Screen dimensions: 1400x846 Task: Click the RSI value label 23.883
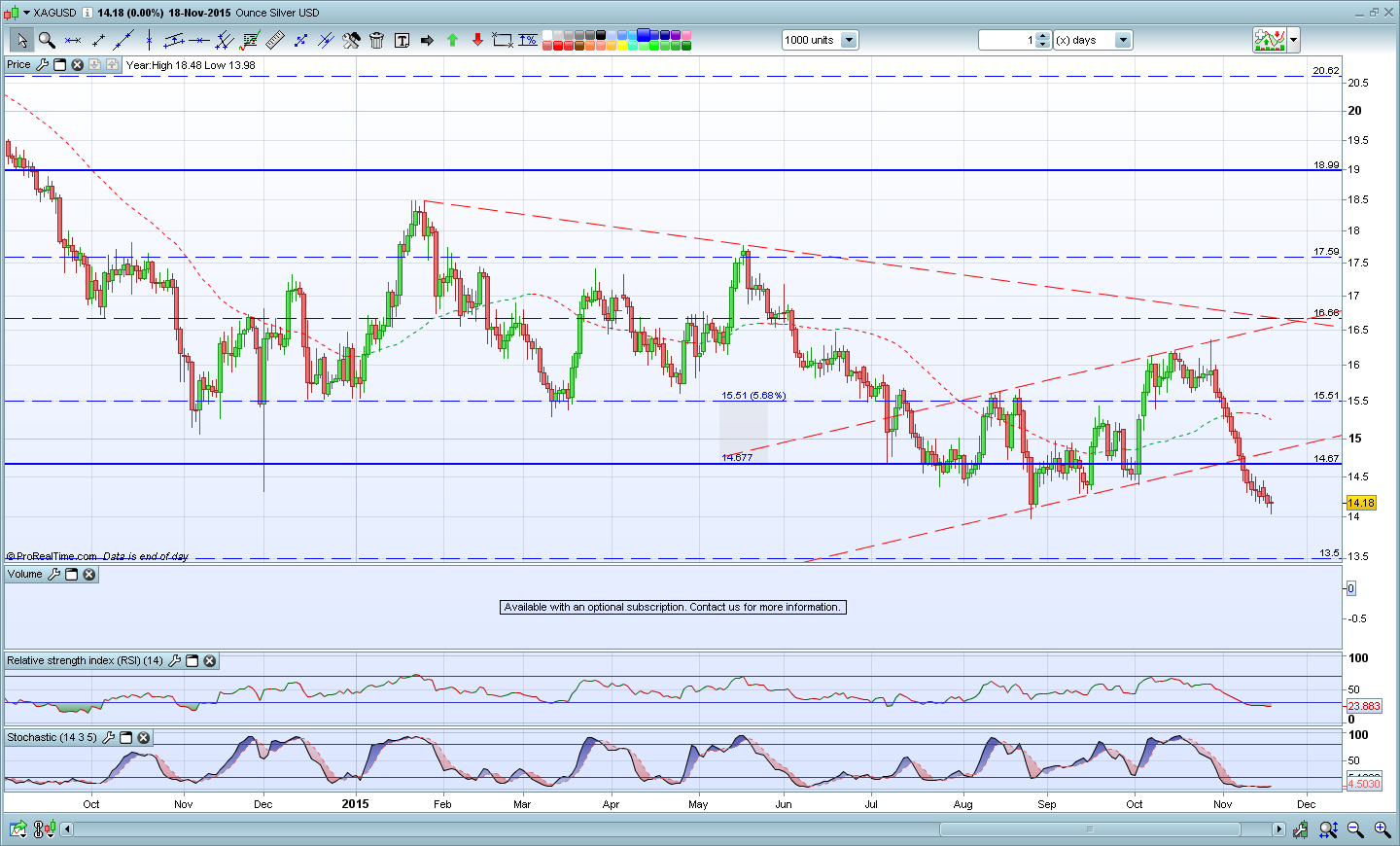[1364, 706]
